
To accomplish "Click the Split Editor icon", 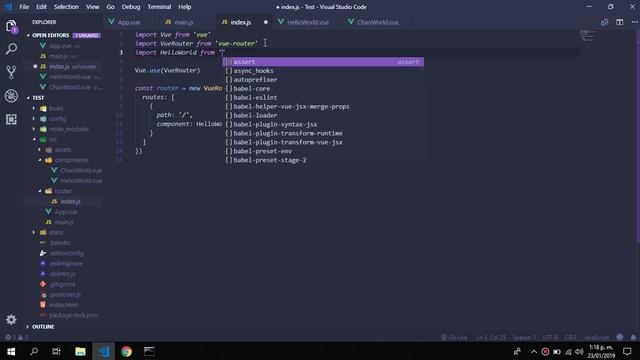I will pyautogui.click(x=620, y=22).
